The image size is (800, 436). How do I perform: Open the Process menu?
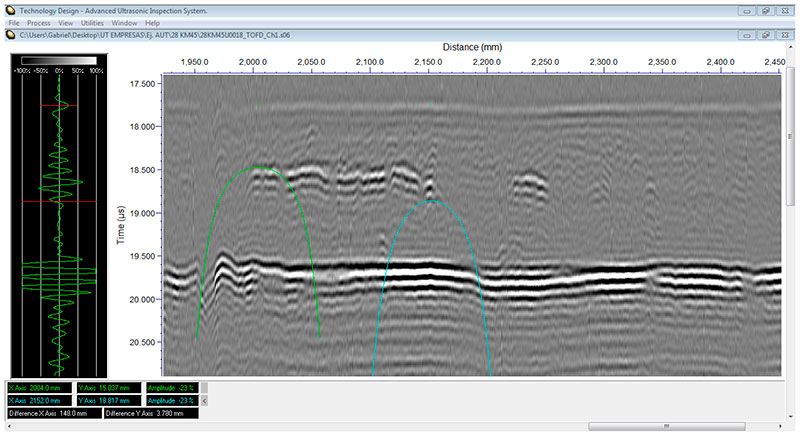click(x=39, y=21)
